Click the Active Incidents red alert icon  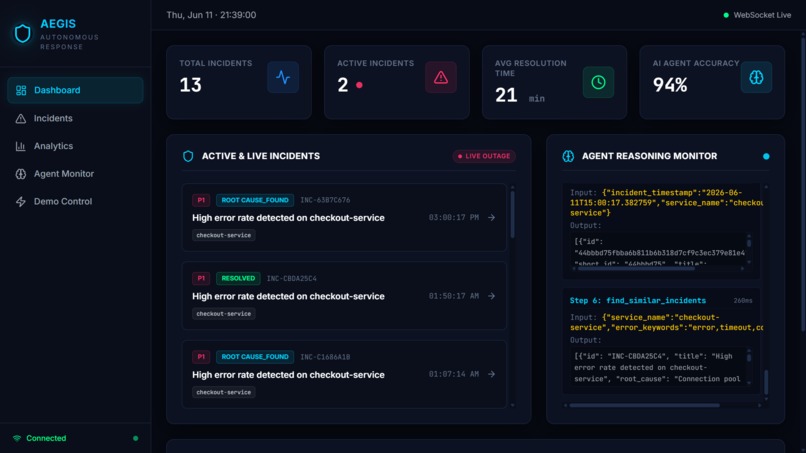(x=441, y=77)
